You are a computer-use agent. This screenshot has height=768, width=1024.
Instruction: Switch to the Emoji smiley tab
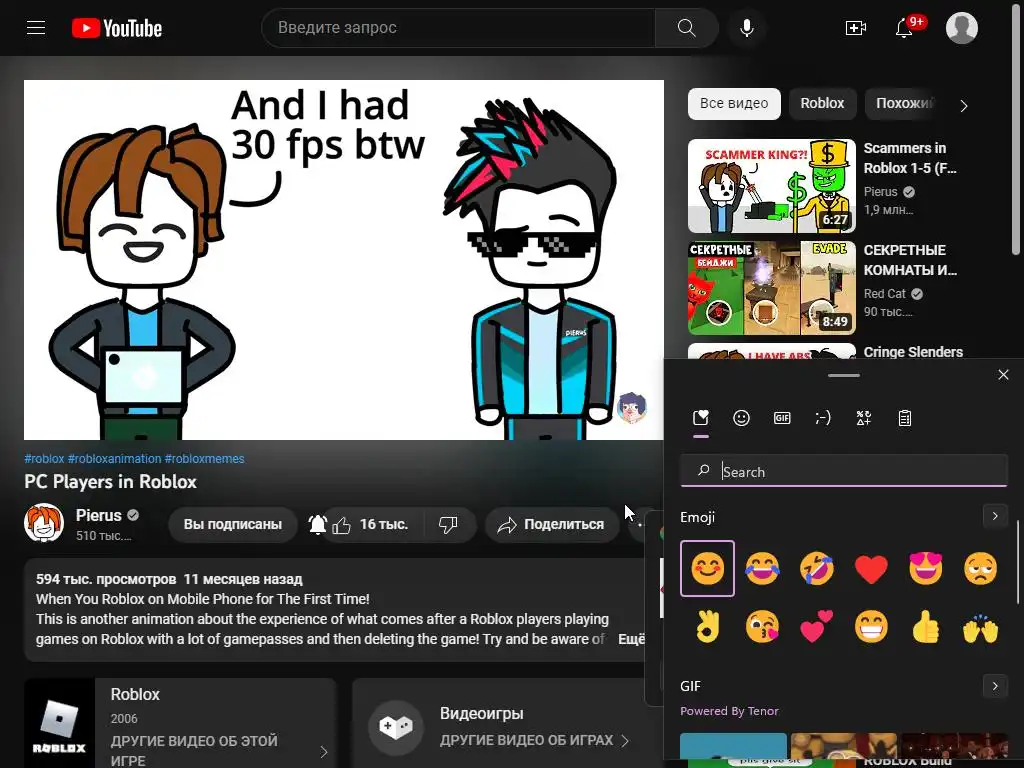741,418
